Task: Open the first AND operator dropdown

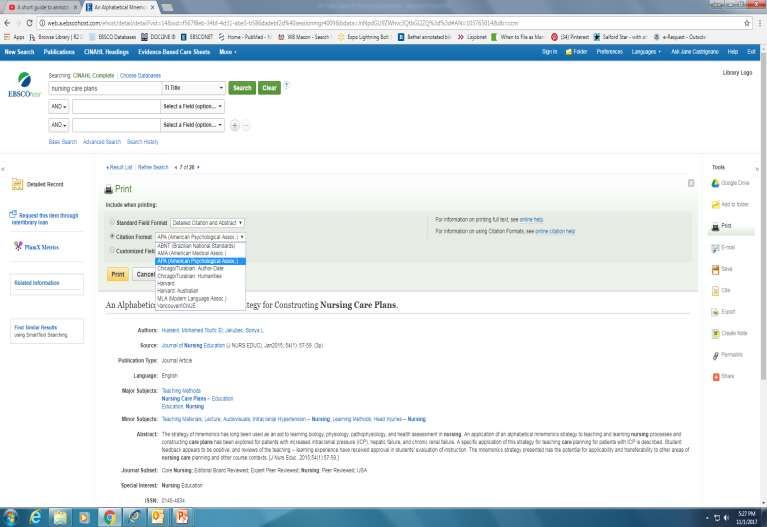Action: pyautogui.click(x=59, y=107)
